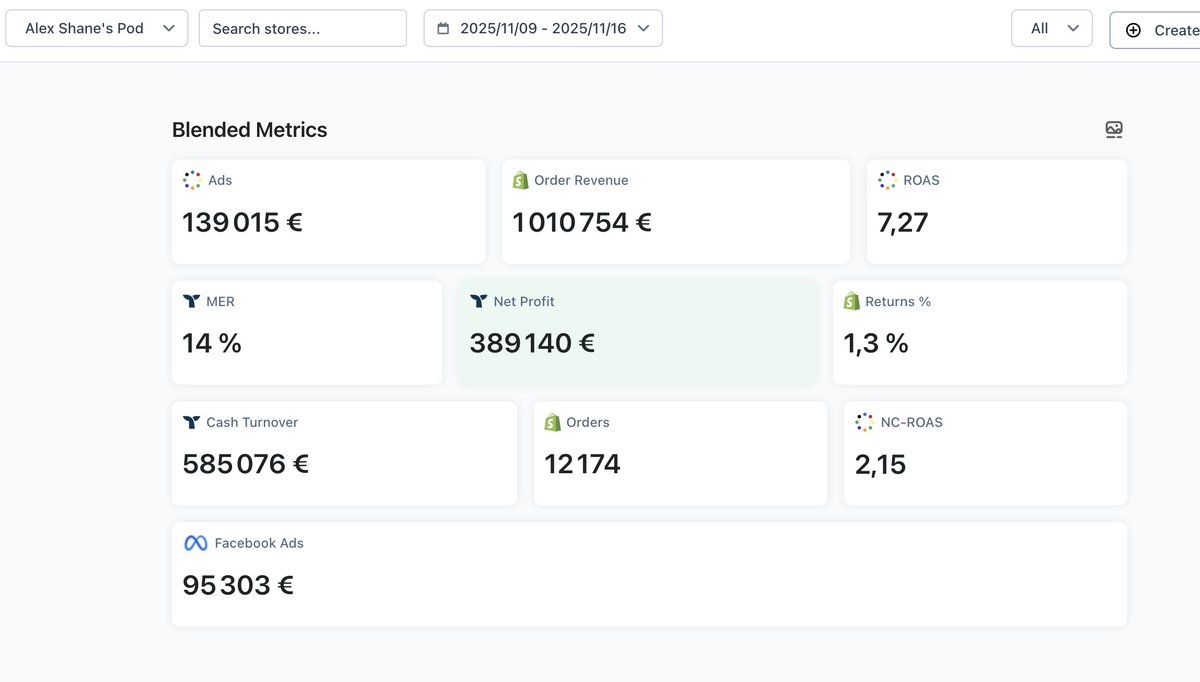Click the Search stores input field
Image resolution: width=1200 pixels, height=682 pixels.
tap(303, 28)
